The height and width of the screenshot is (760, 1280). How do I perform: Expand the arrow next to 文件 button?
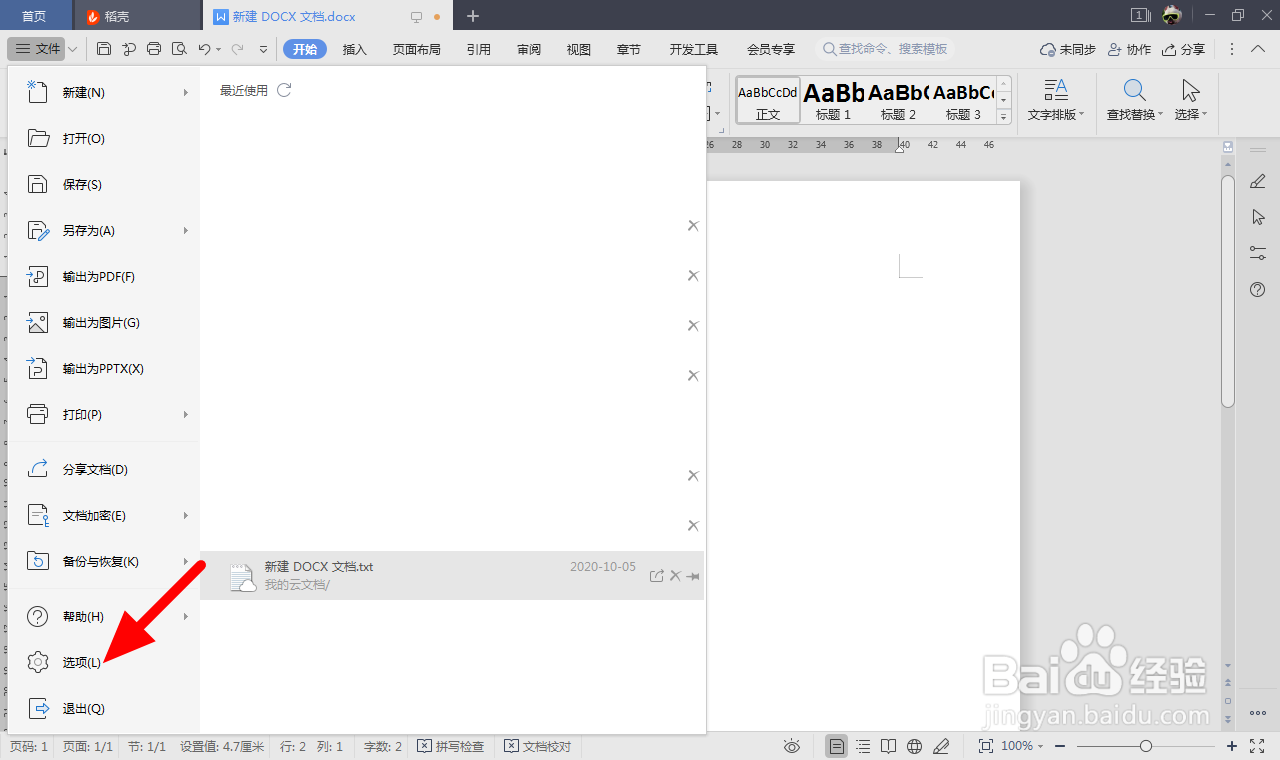click(73, 49)
